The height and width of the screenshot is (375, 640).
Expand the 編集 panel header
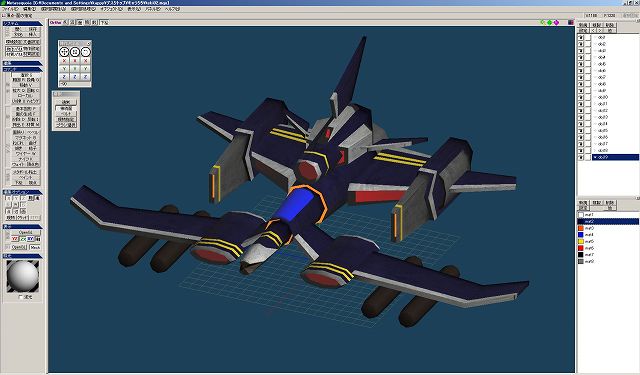(22, 63)
